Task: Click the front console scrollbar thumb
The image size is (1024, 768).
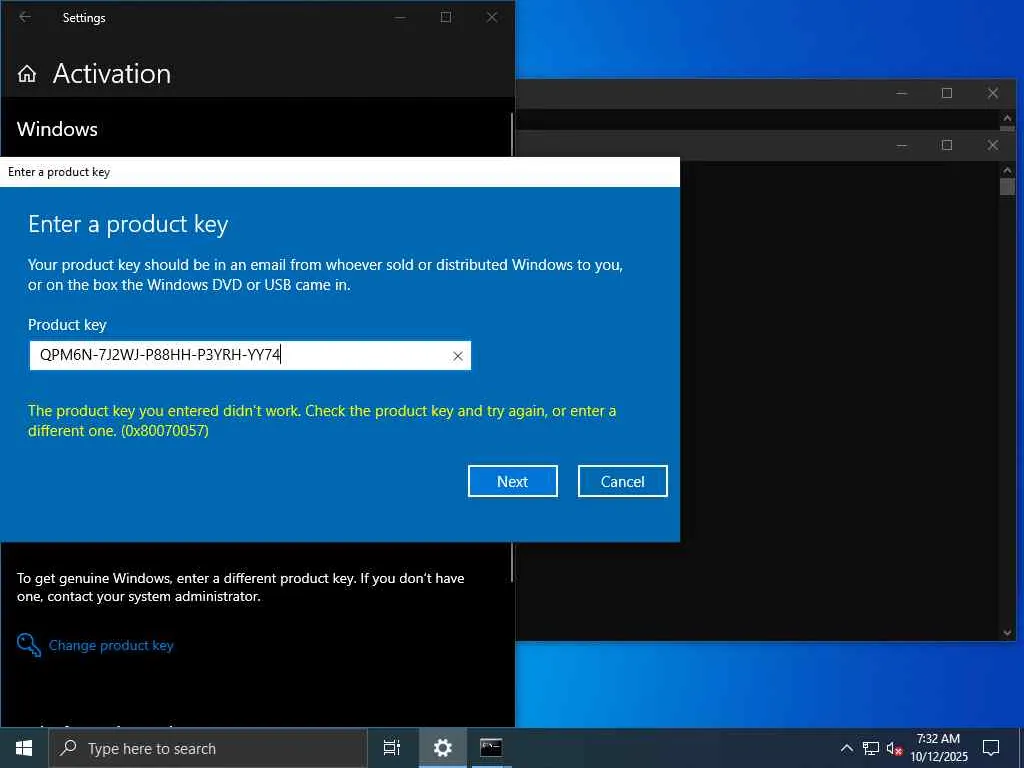Action: tap(1007, 186)
